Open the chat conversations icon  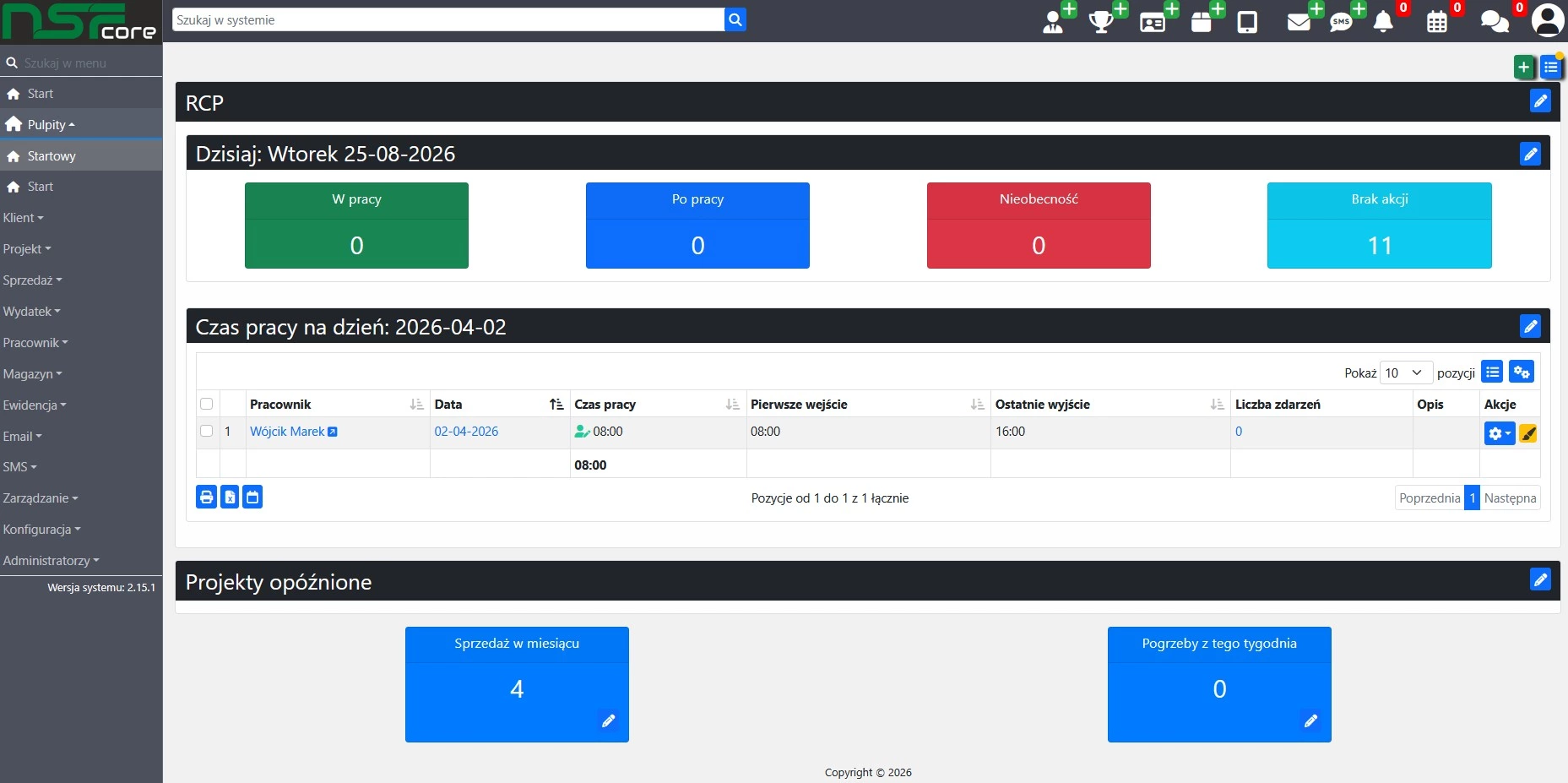(x=1495, y=21)
